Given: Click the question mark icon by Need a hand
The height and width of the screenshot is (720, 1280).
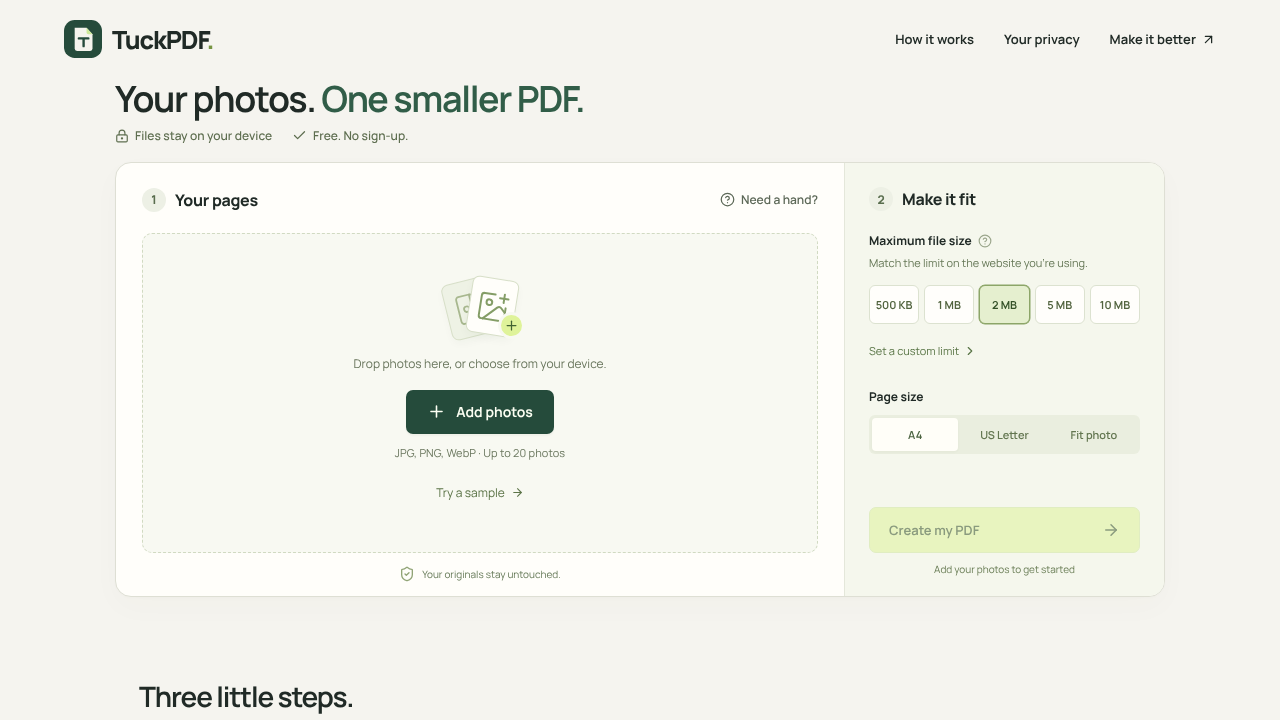Looking at the screenshot, I should click(x=727, y=200).
